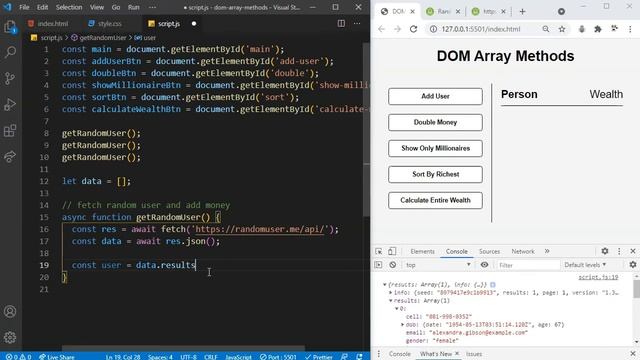Change the CRLF end of line setting
640x360 pixels.
click(211, 357)
